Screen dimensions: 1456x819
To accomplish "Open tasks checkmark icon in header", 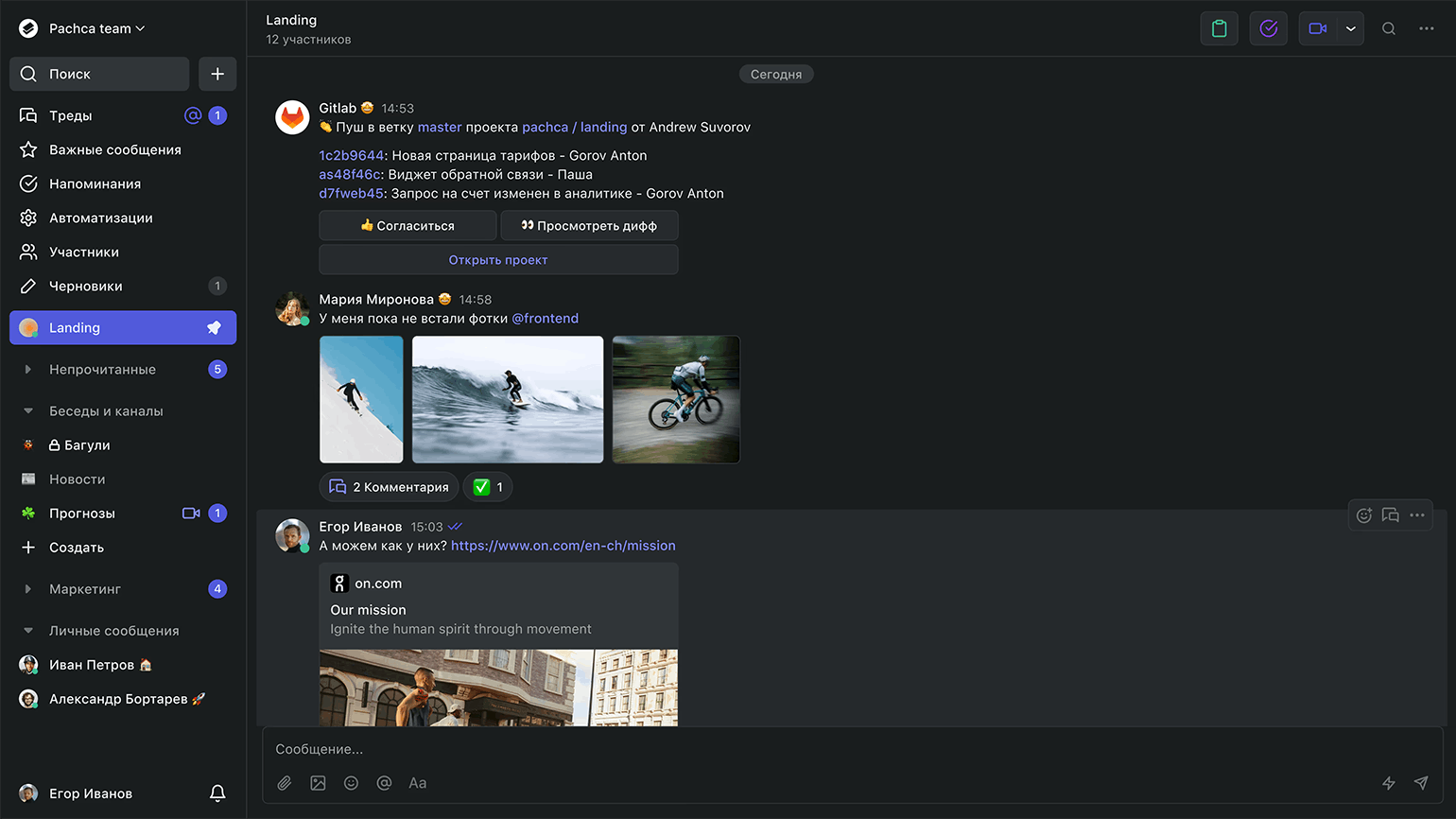I will pyautogui.click(x=1268, y=28).
